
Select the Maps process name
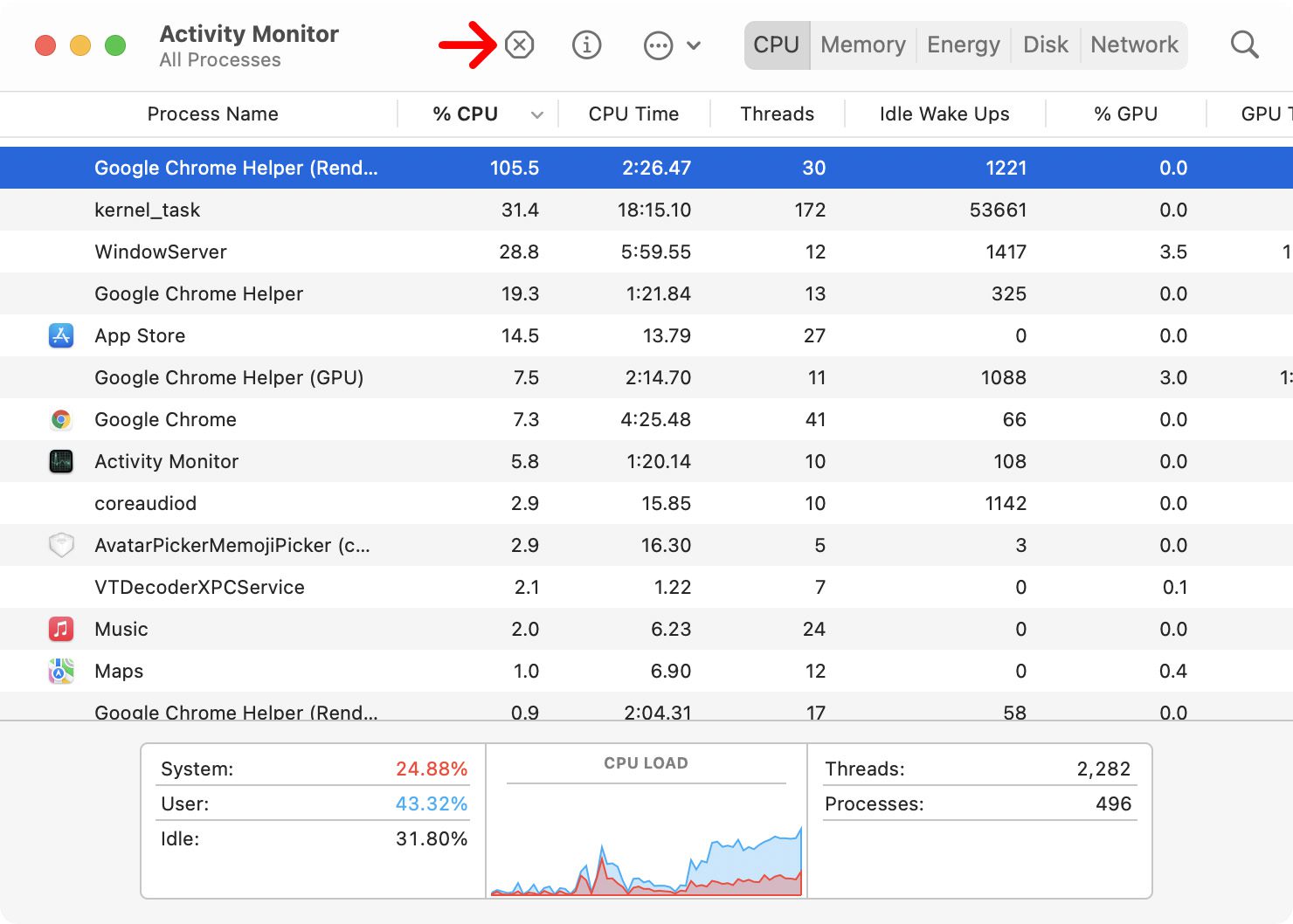pos(119,671)
